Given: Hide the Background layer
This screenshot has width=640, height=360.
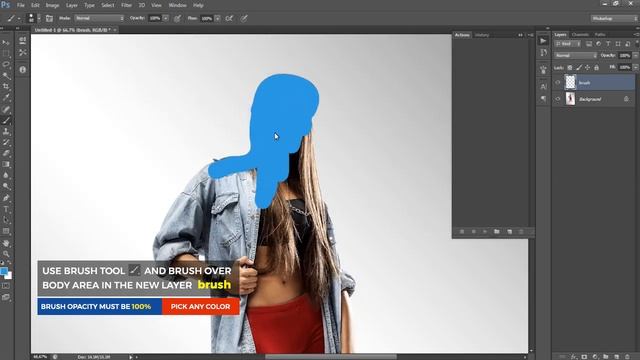Looking at the screenshot, I should [x=558, y=99].
